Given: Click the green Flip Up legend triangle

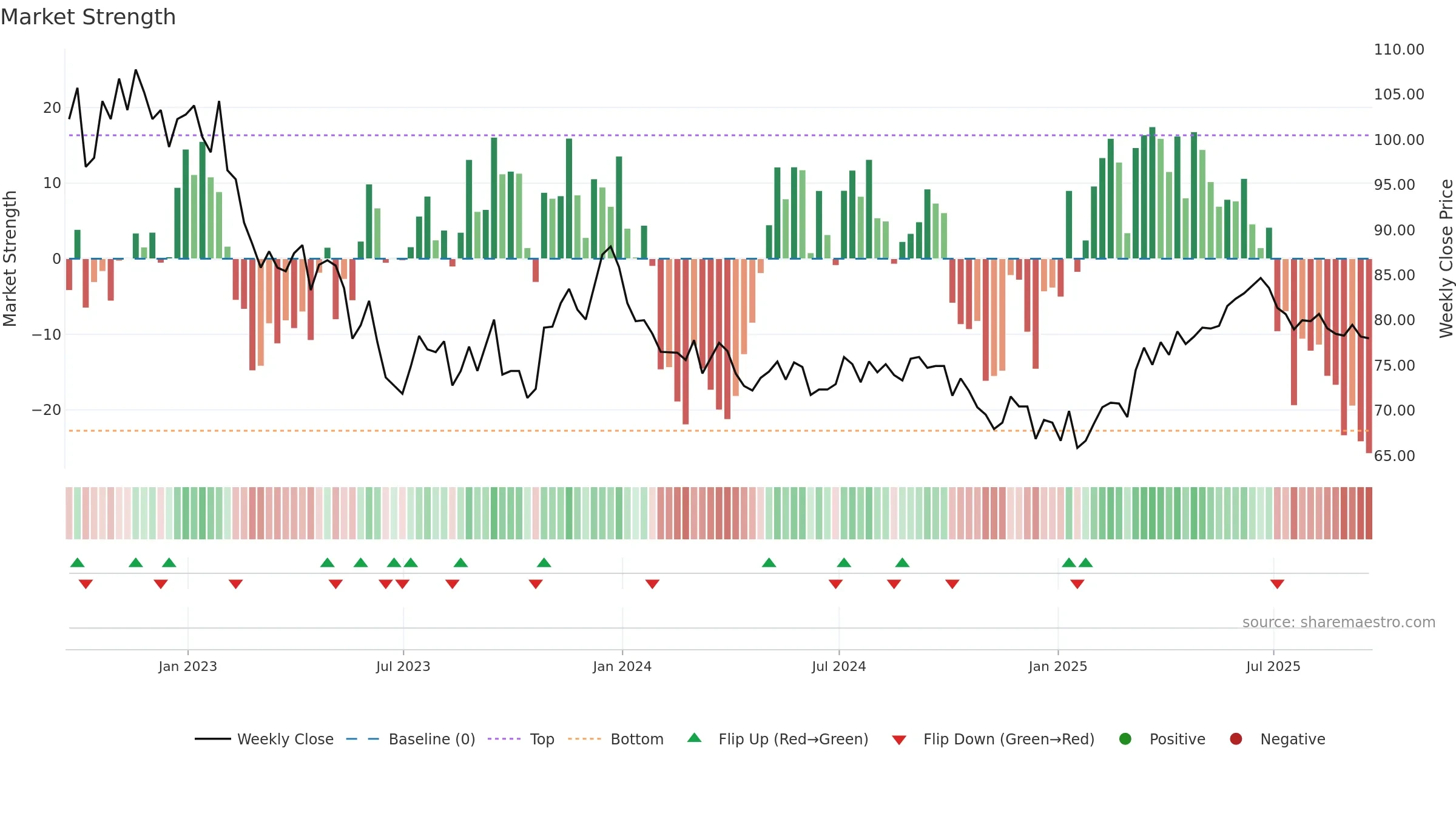Looking at the screenshot, I should [x=695, y=738].
